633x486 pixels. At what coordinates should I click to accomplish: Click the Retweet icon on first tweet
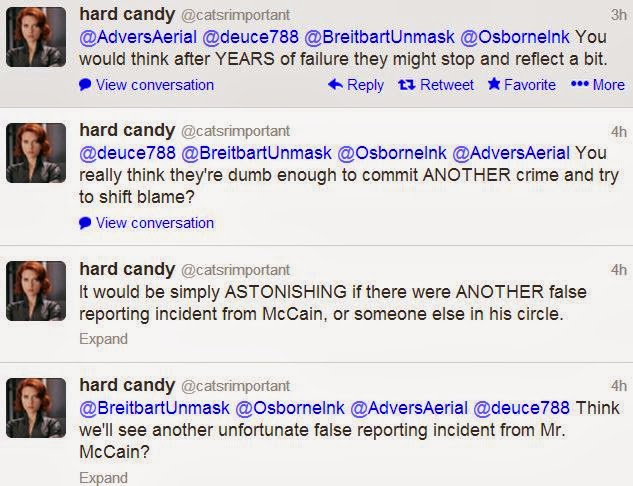[x=406, y=85]
